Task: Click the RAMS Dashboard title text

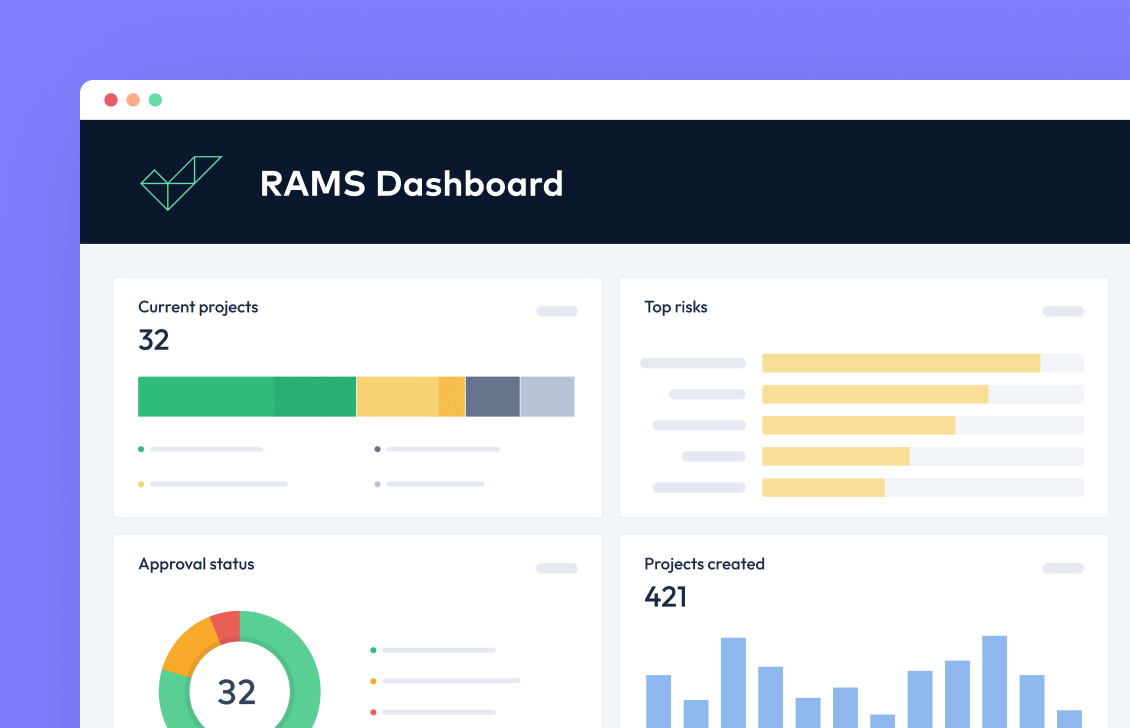Action: (x=411, y=184)
